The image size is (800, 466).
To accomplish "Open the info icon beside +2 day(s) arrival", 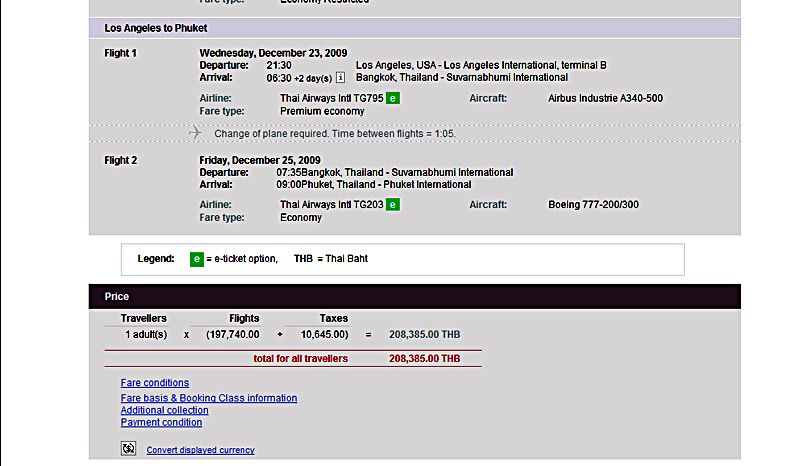I will pyautogui.click(x=340, y=78).
